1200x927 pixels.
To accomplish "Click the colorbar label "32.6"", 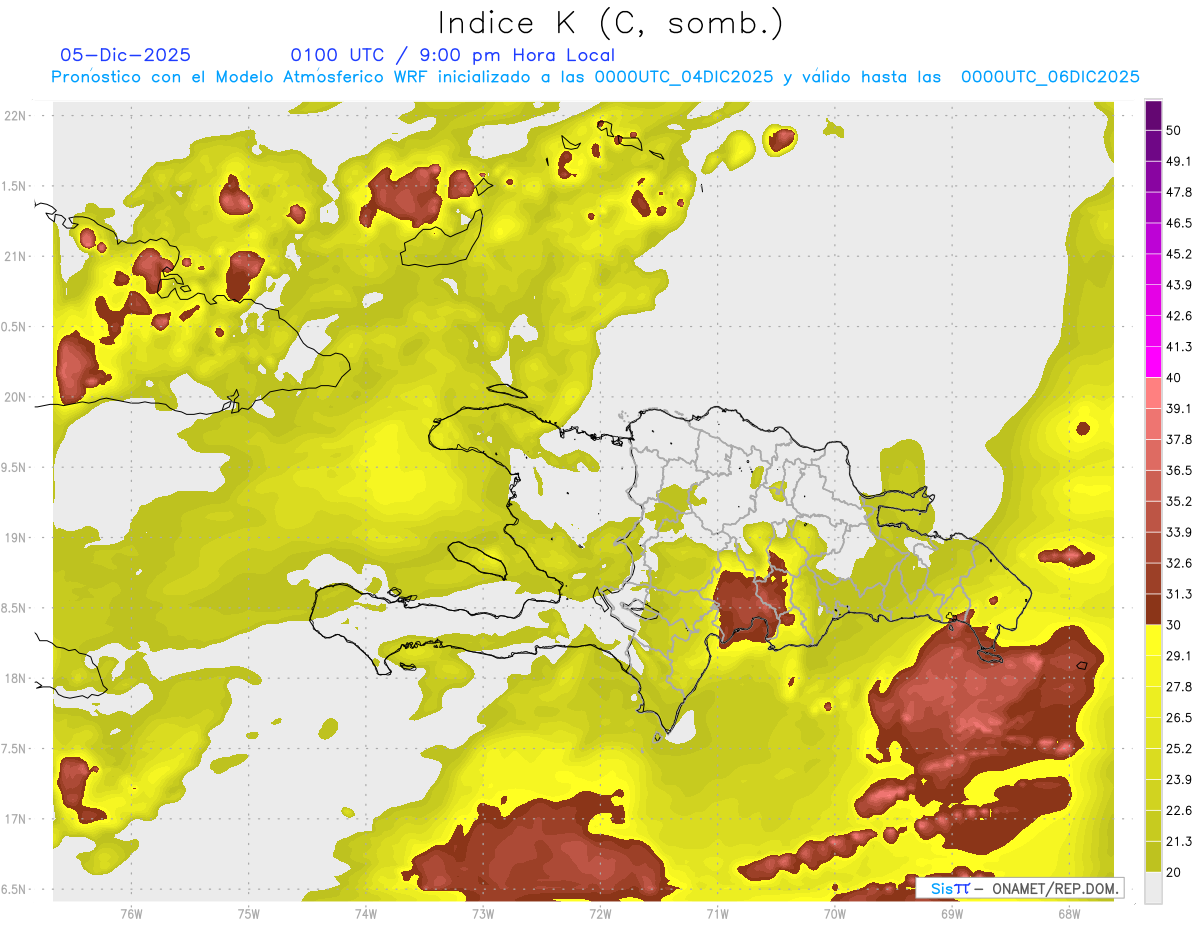I will pyautogui.click(x=1179, y=563).
